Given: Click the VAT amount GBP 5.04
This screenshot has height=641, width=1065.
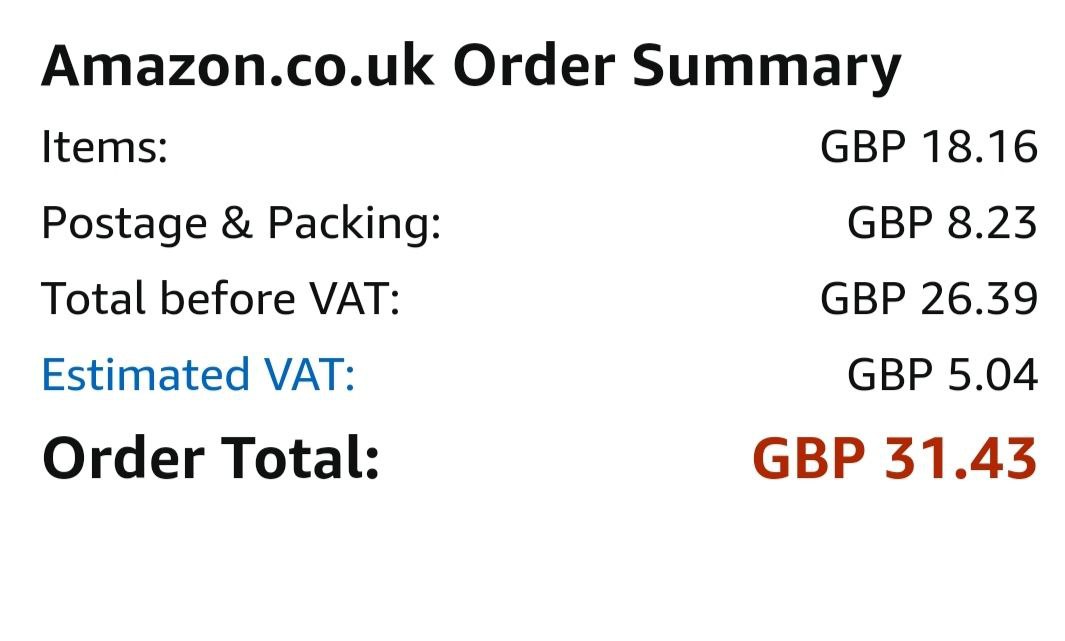Looking at the screenshot, I should [941, 375].
